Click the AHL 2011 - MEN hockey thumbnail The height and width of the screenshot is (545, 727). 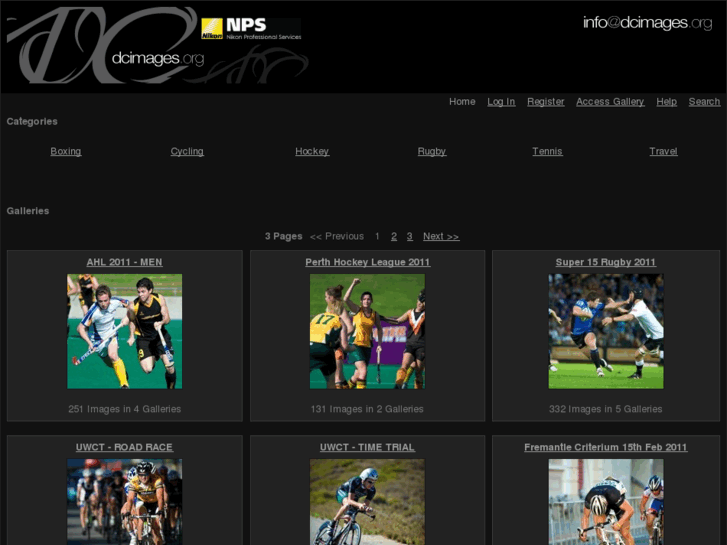point(124,331)
